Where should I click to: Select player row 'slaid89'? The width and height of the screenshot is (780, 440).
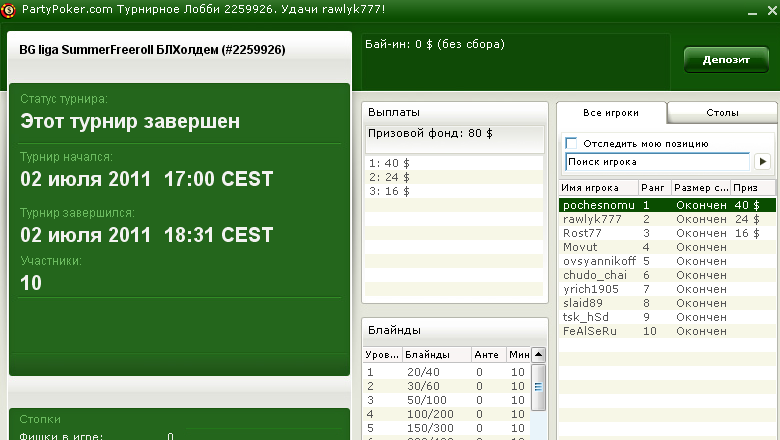tap(667, 303)
